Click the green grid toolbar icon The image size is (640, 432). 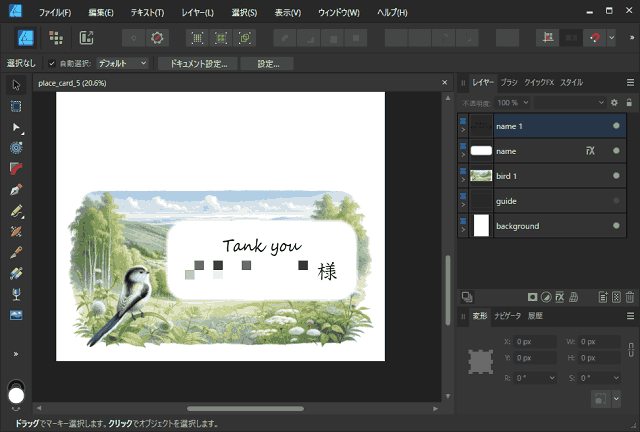pos(221,38)
